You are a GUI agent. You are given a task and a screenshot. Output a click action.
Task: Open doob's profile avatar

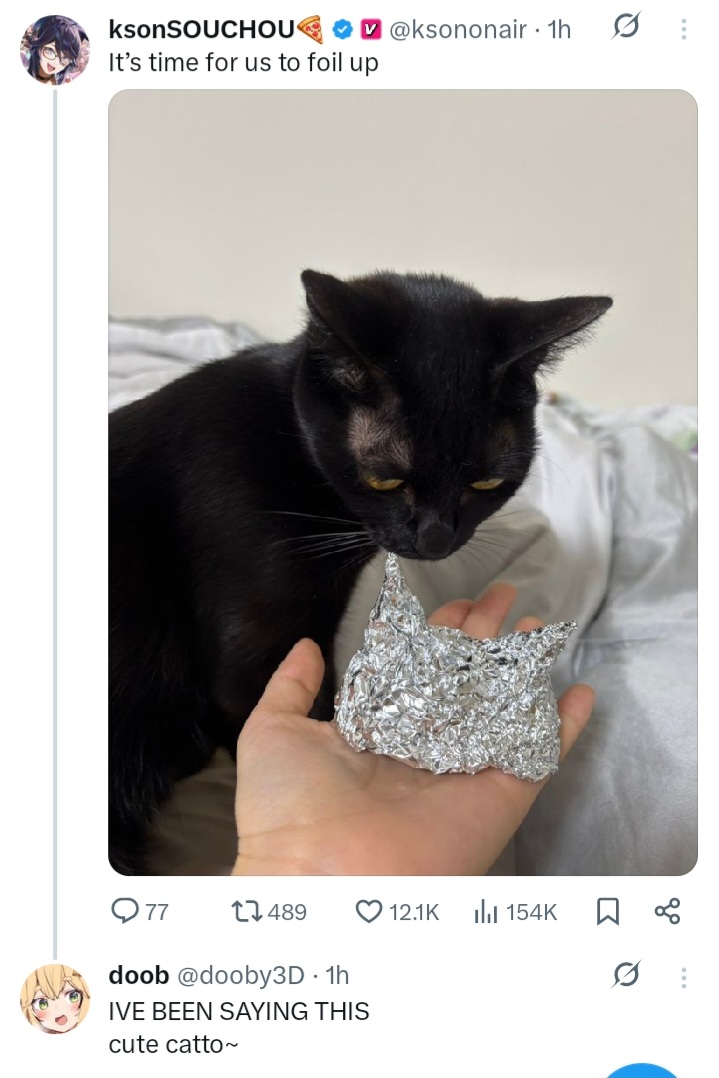coord(55,998)
